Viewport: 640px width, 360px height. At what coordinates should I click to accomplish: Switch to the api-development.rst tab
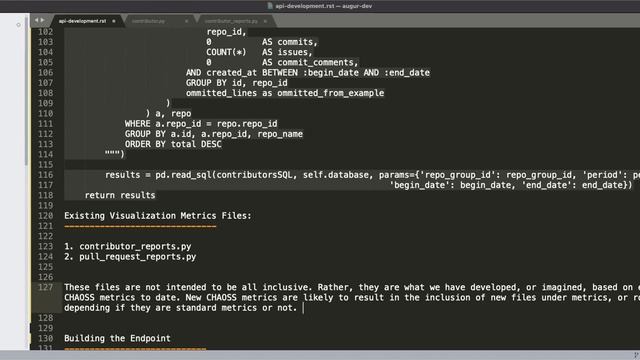click(x=82, y=21)
